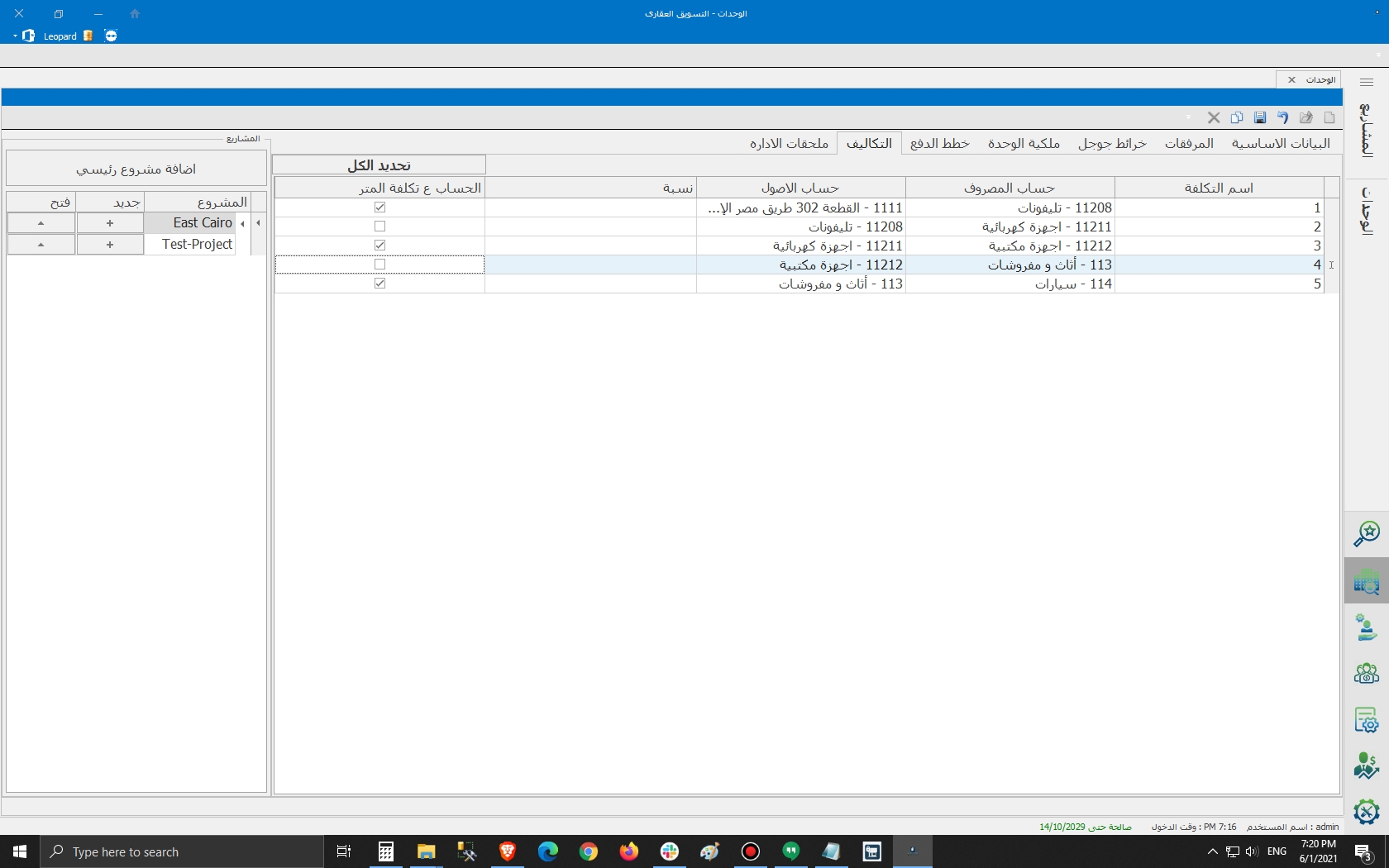
Task: Switch to the البيانات الاساسية tab
Action: pos(1281,144)
